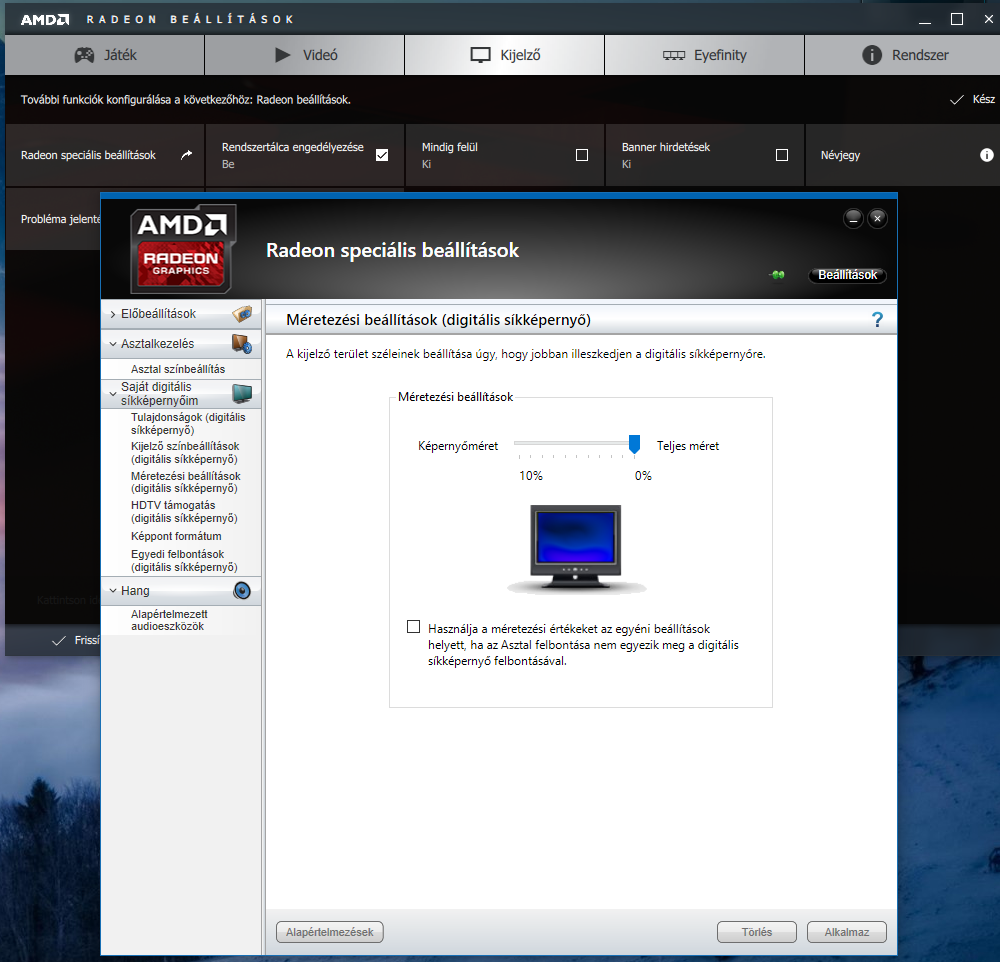1000x962 pixels.
Task: Click the Kijelző monitor icon
Action: click(480, 55)
